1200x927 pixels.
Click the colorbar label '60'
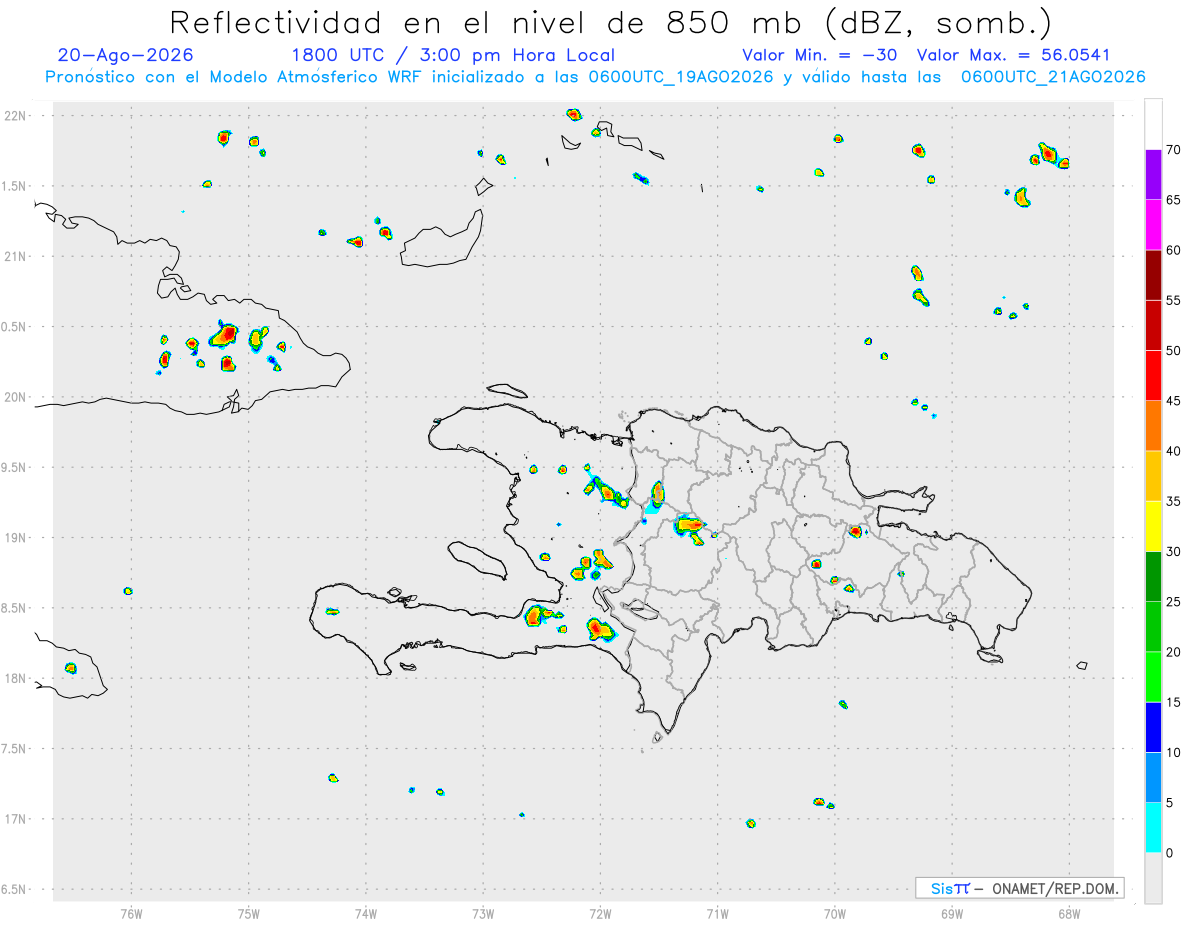pos(1173,250)
